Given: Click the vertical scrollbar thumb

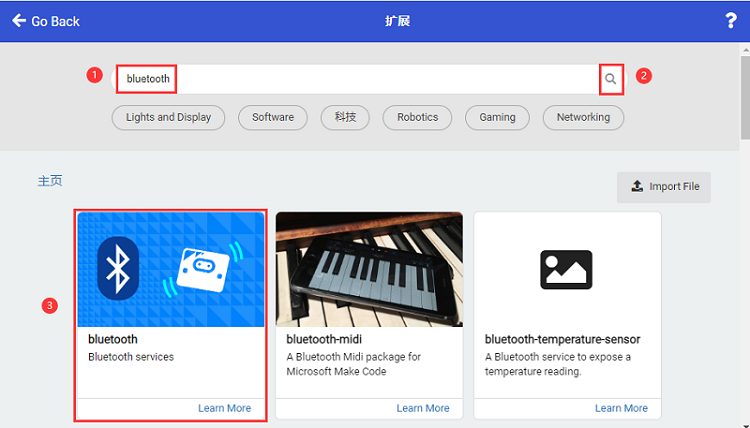Looking at the screenshot, I should 745,98.
